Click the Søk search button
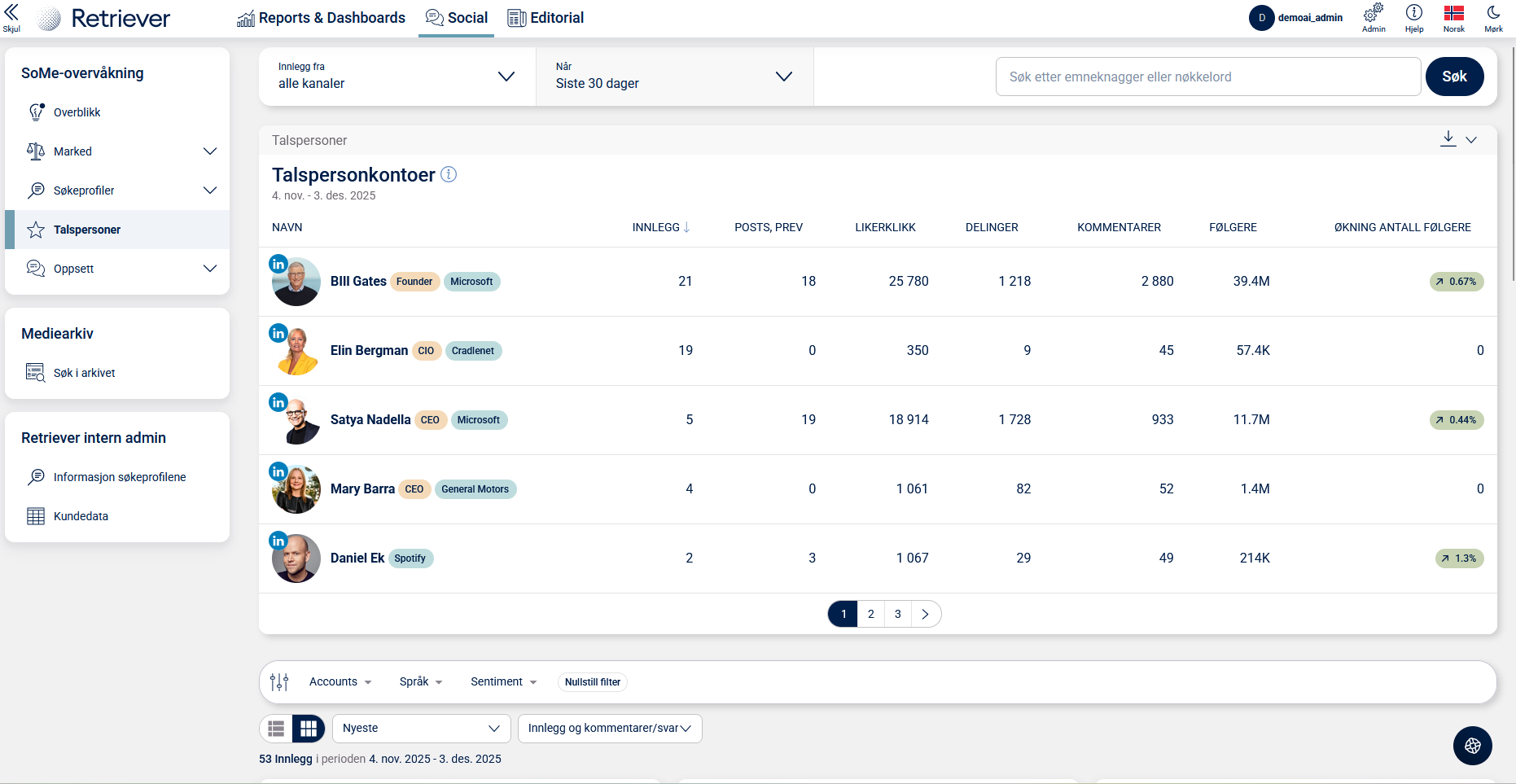 (1454, 77)
